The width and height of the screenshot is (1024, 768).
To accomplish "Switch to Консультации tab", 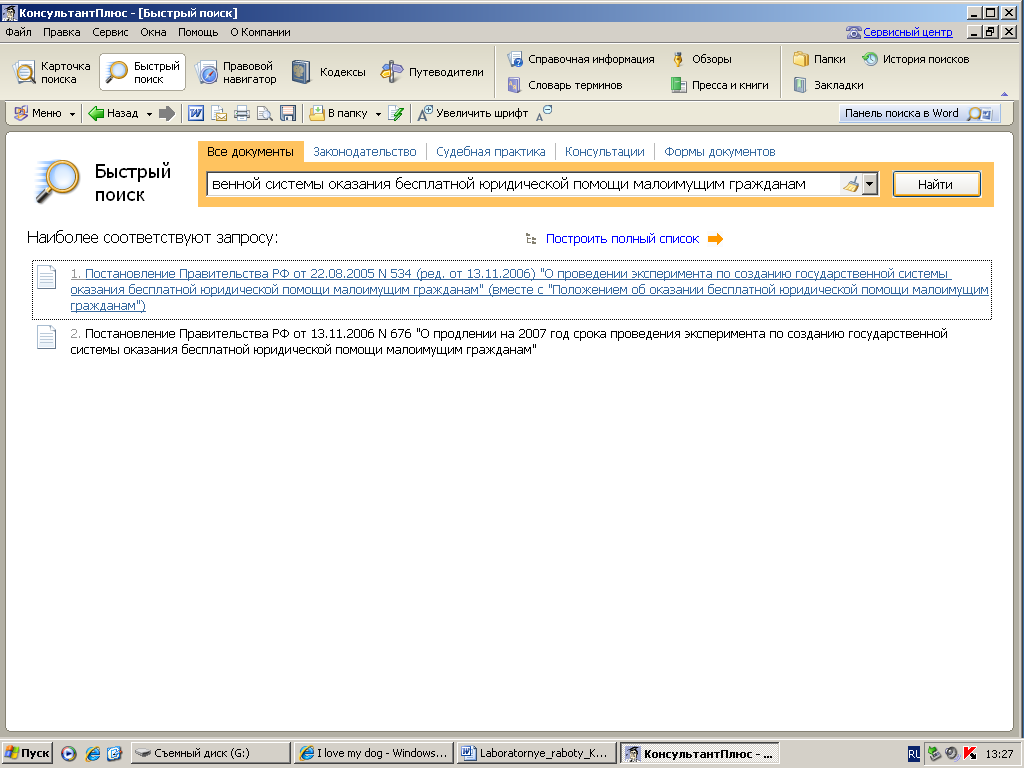I will coord(605,152).
